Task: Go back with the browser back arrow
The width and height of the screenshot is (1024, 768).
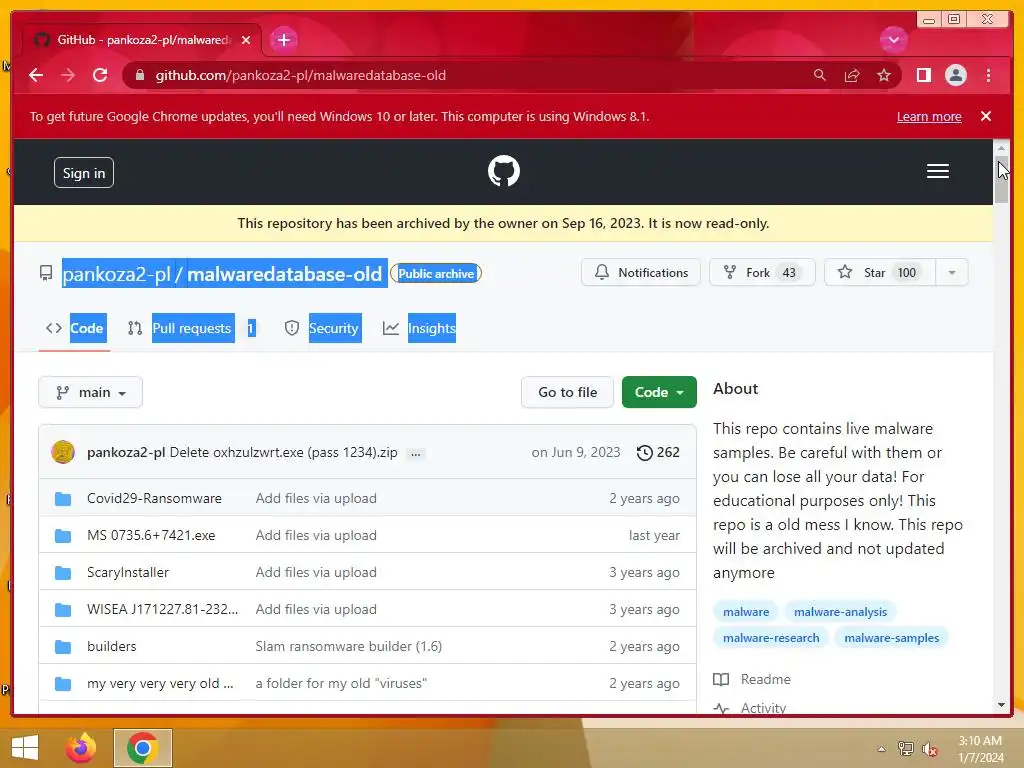Action: [36, 75]
